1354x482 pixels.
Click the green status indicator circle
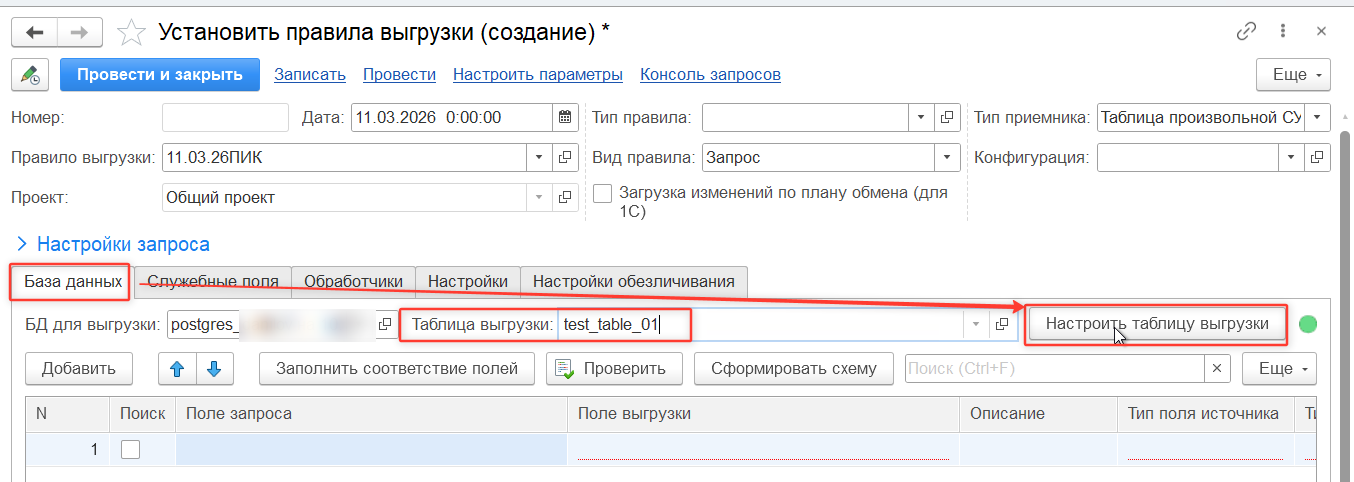point(1307,324)
